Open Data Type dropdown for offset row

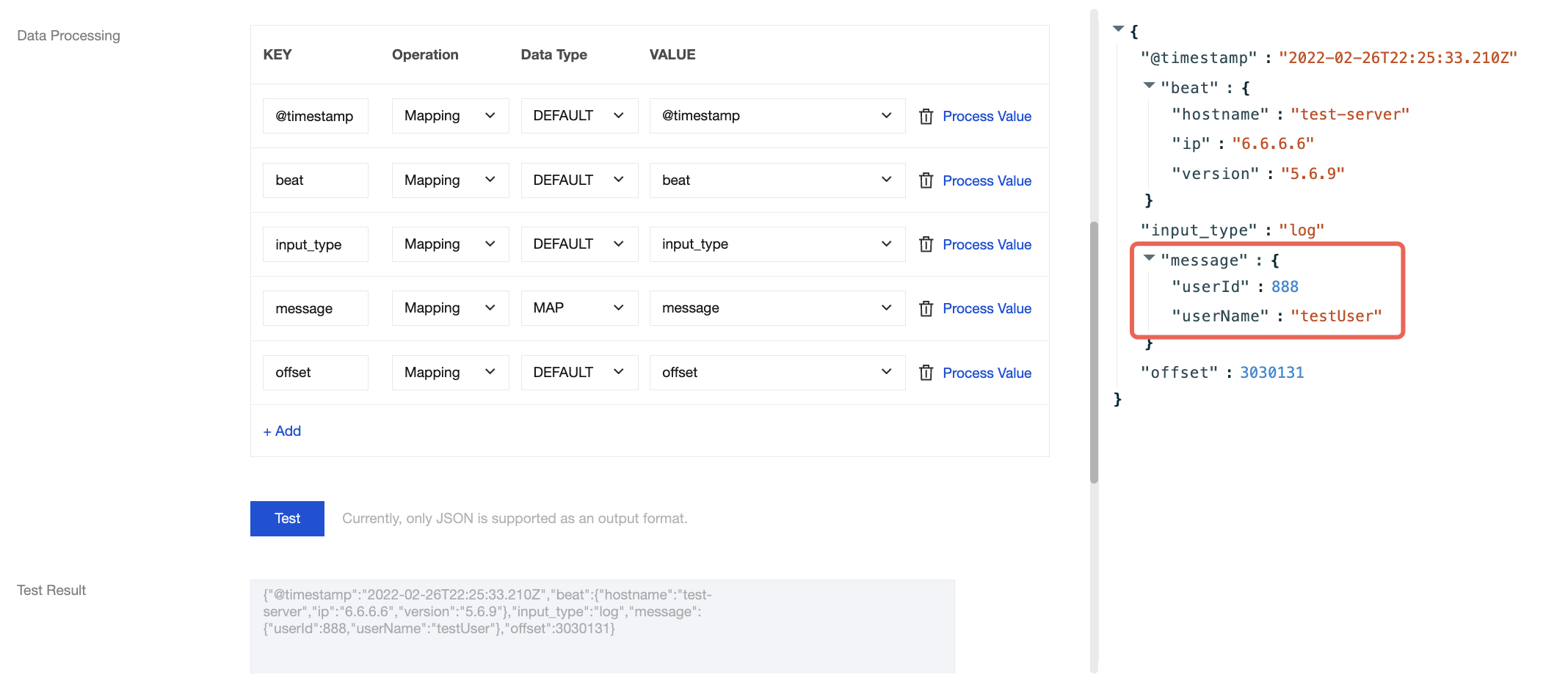[x=578, y=373]
